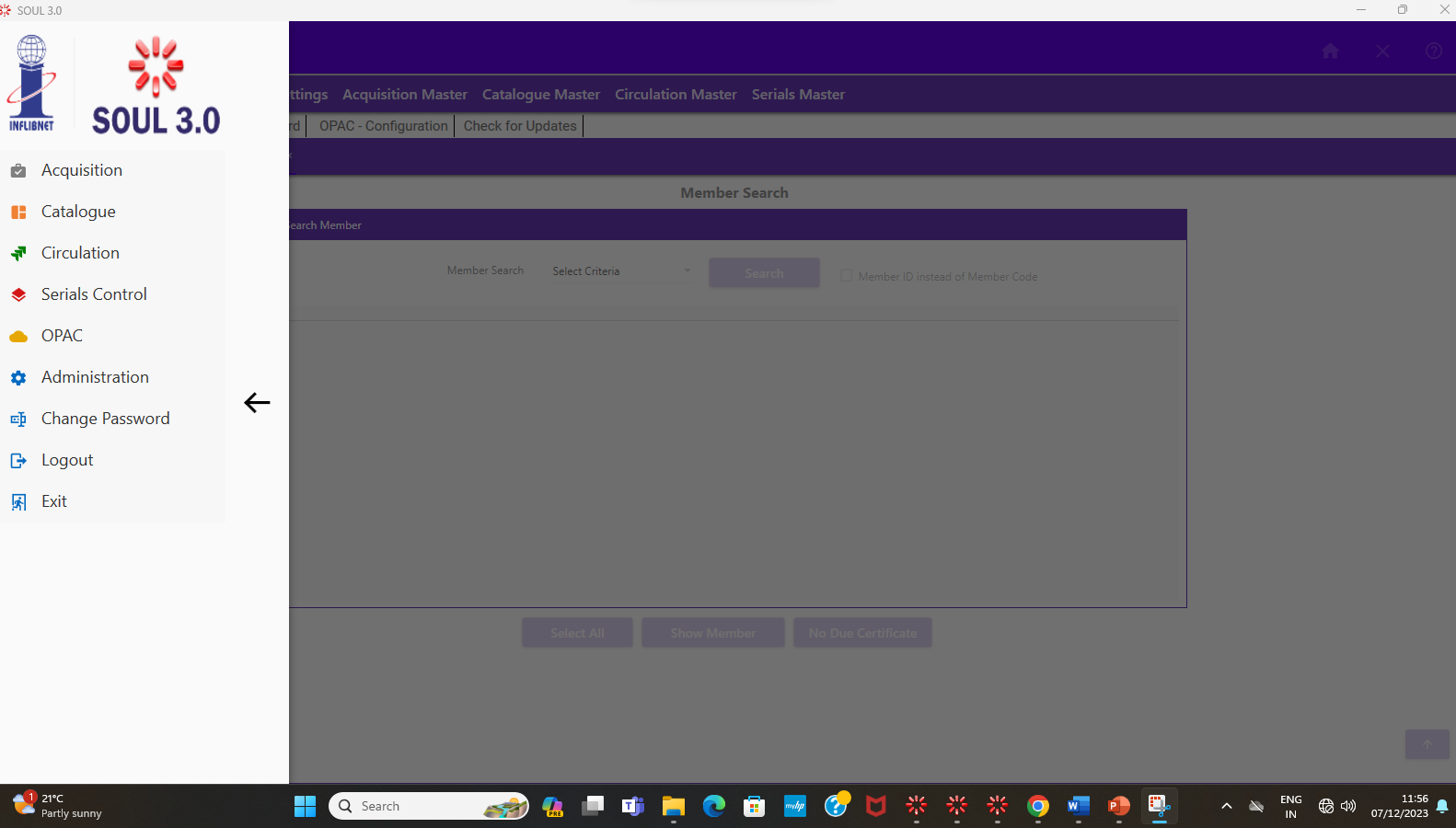Select Change Password in the sidebar
This screenshot has width=1456, height=828.
click(x=105, y=419)
